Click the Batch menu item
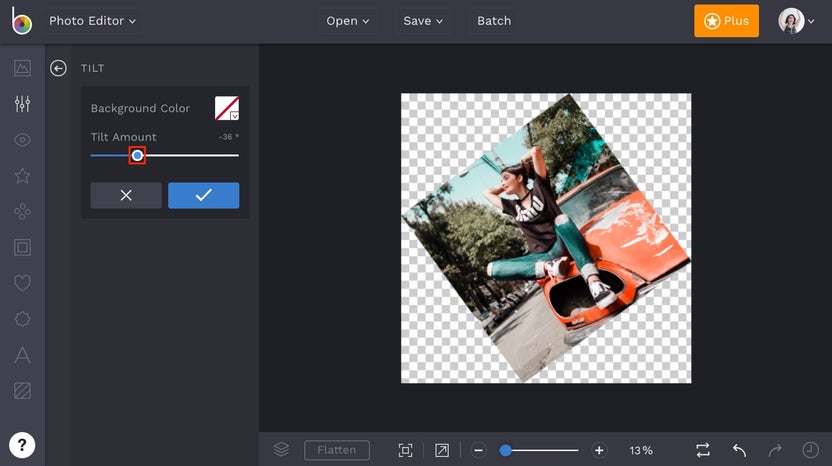The width and height of the screenshot is (832, 466). (x=494, y=21)
